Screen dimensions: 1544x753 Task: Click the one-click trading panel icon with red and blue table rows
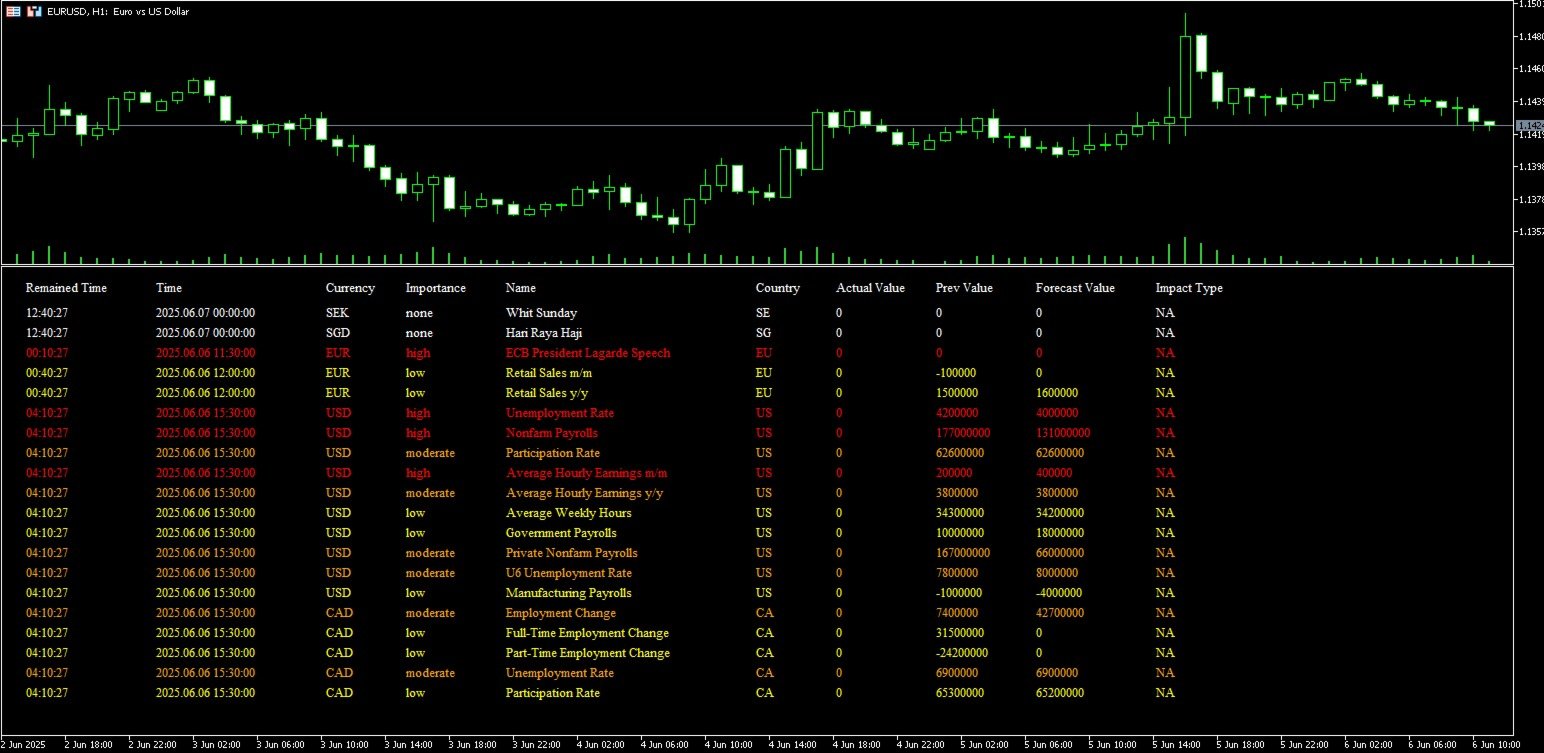[x=14, y=11]
